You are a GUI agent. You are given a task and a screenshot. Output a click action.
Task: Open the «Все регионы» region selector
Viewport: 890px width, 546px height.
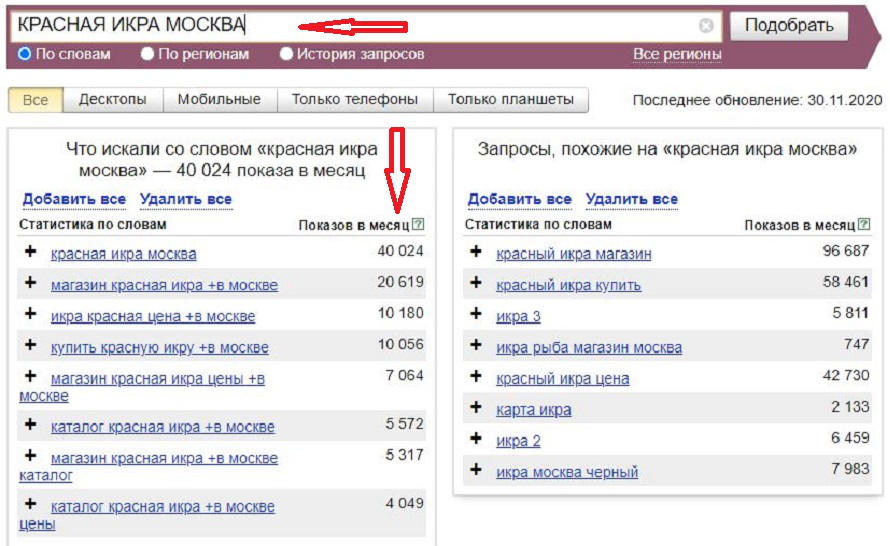[677, 54]
